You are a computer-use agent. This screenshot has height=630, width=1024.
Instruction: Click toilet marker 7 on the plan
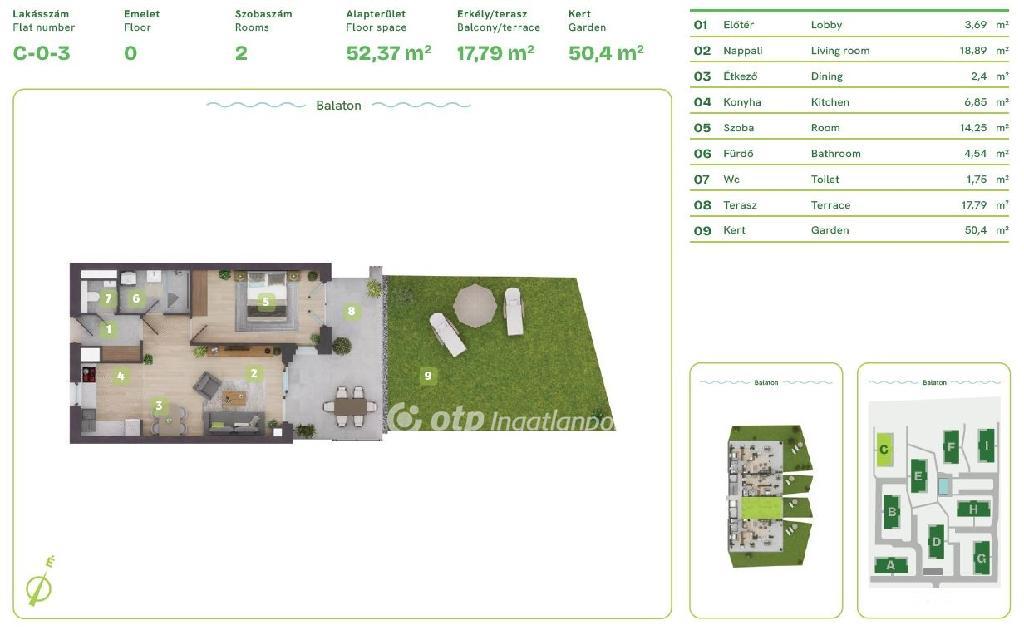coord(108,298)
